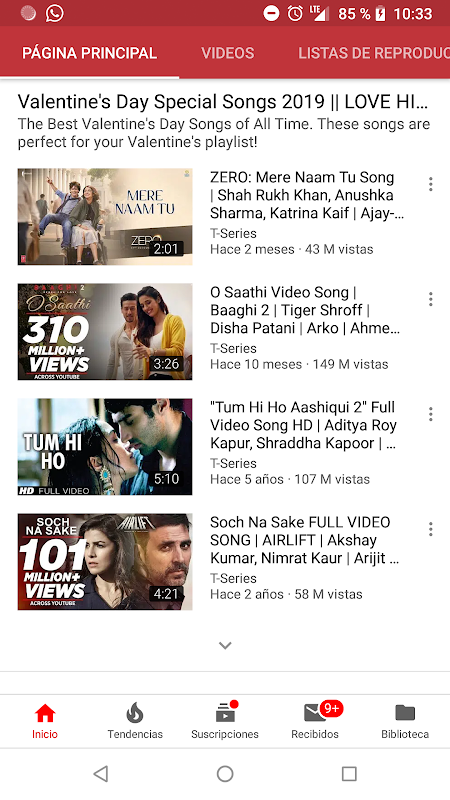
Task: Switch to the VIDEOS tab
Action: click(228, 53)
